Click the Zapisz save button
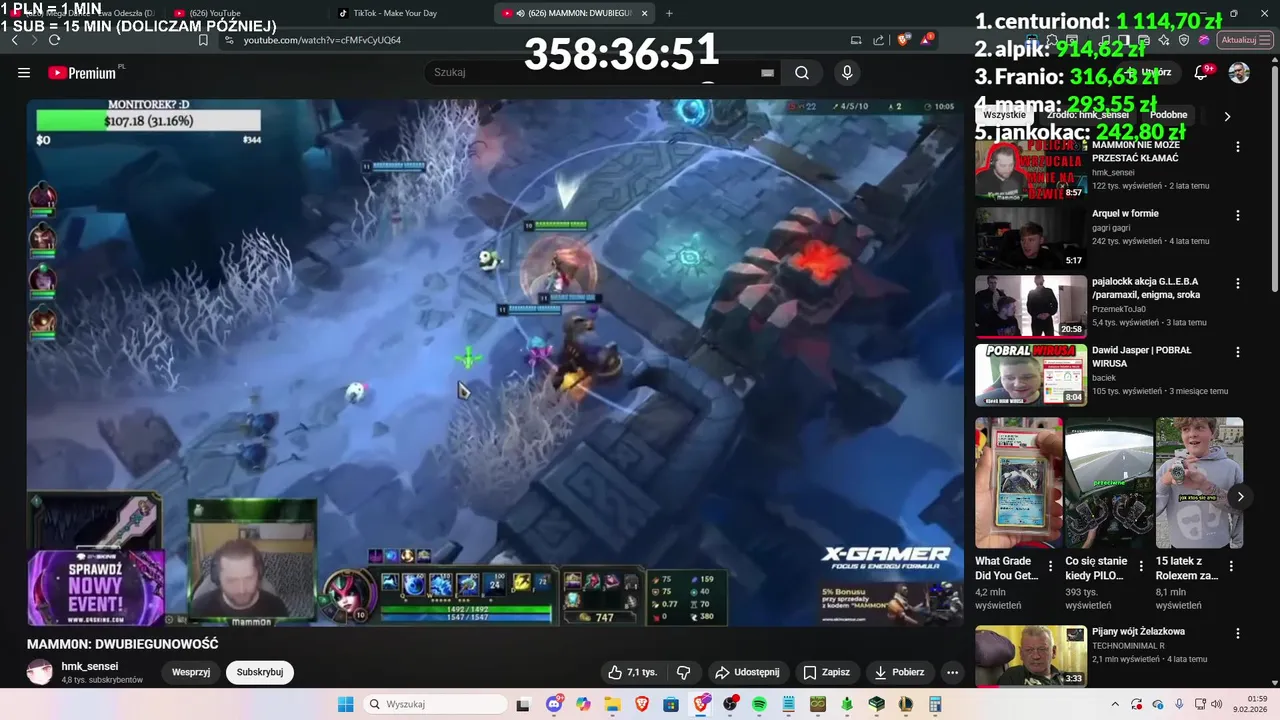This screenshot has height=720, width=1280. tap(826, 672)
